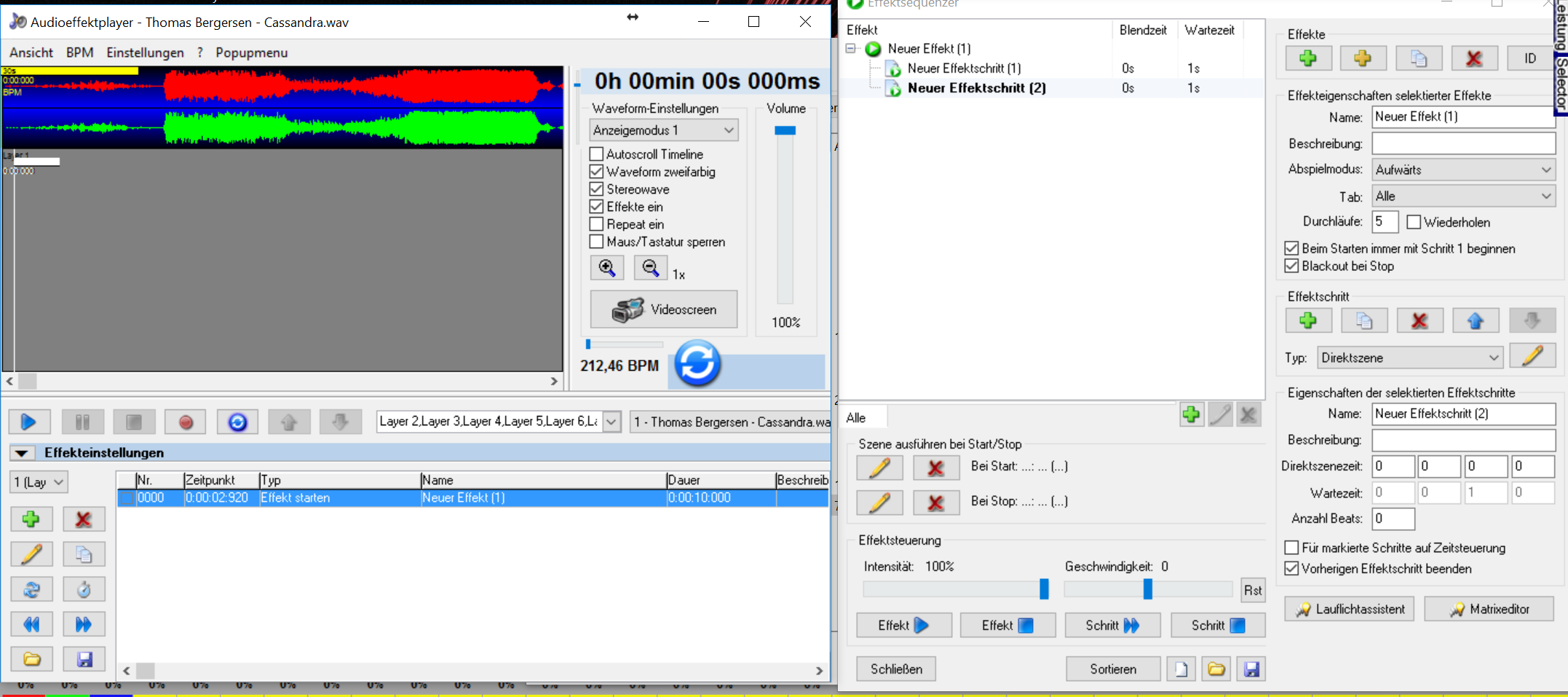Click the blue BPM sync arrows icon
The width and height of the screenshot is (1568, 697).
[x=697, y=363]
